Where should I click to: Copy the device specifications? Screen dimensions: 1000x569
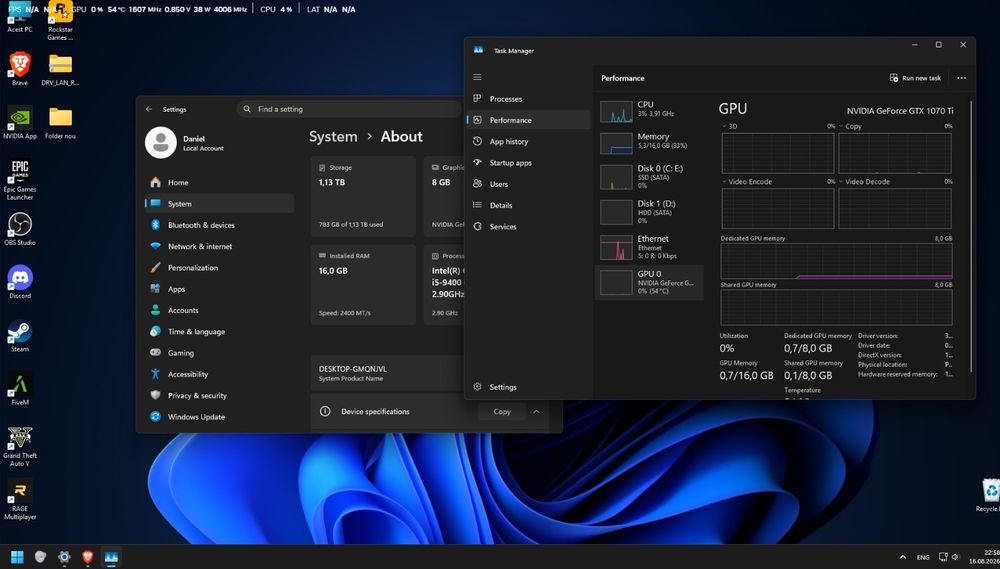click(x=501, y=411)
